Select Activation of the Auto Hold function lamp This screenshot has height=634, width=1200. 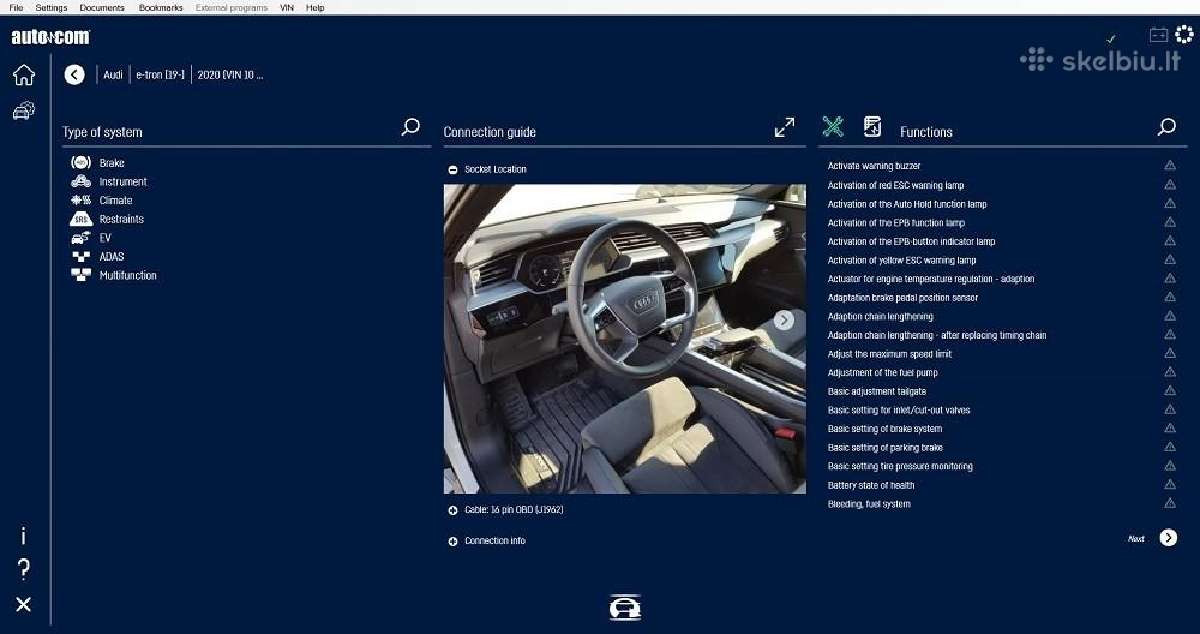tap(907, 204)
